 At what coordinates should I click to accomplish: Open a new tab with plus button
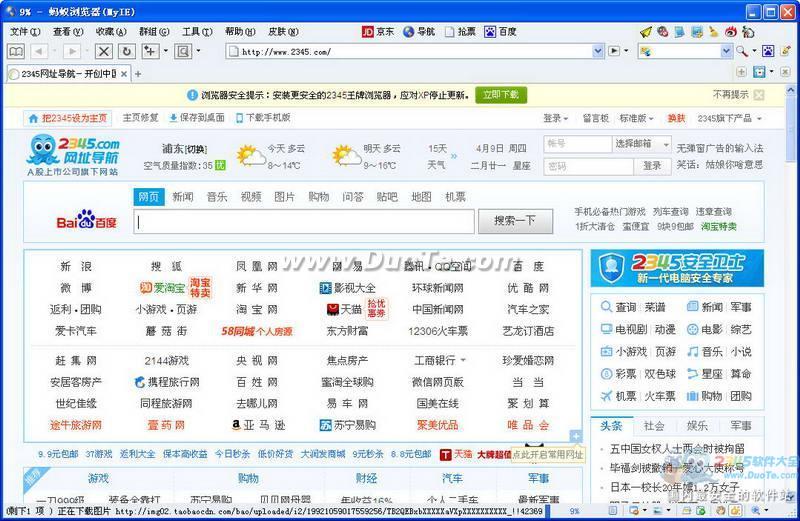[x=138, y=74]
